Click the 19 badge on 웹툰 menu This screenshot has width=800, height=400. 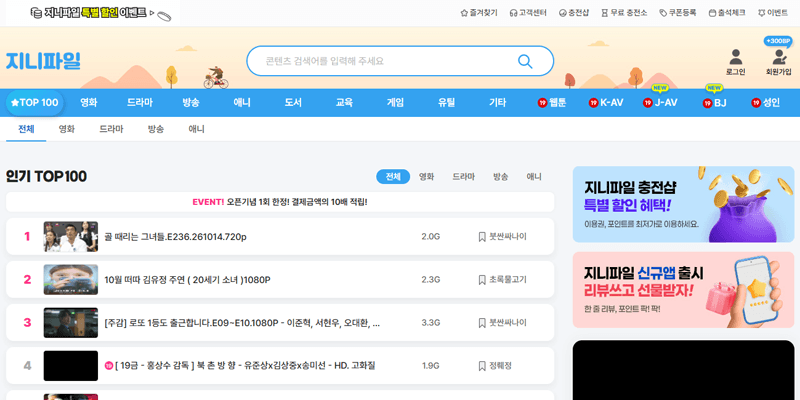[x=542, y=103]
